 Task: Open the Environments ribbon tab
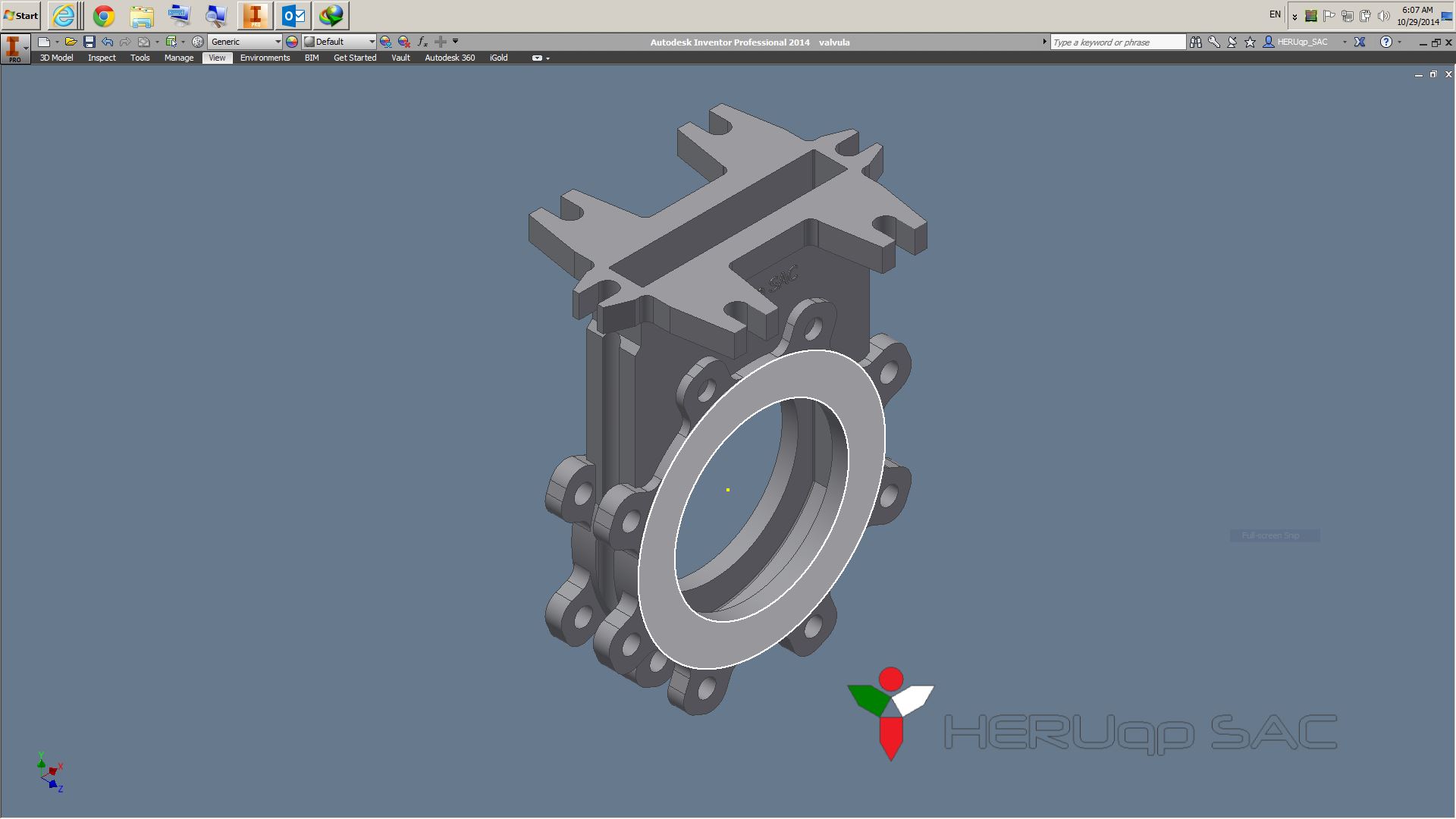[265, 58]
